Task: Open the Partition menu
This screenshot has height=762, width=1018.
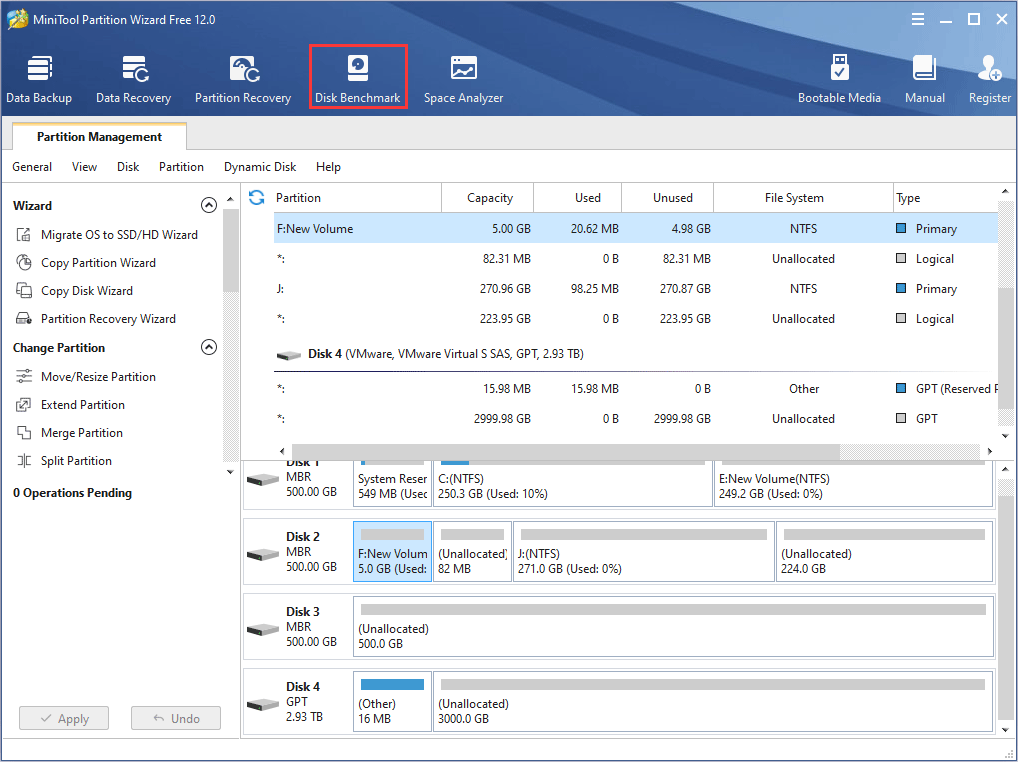Action: coord(181,167)
